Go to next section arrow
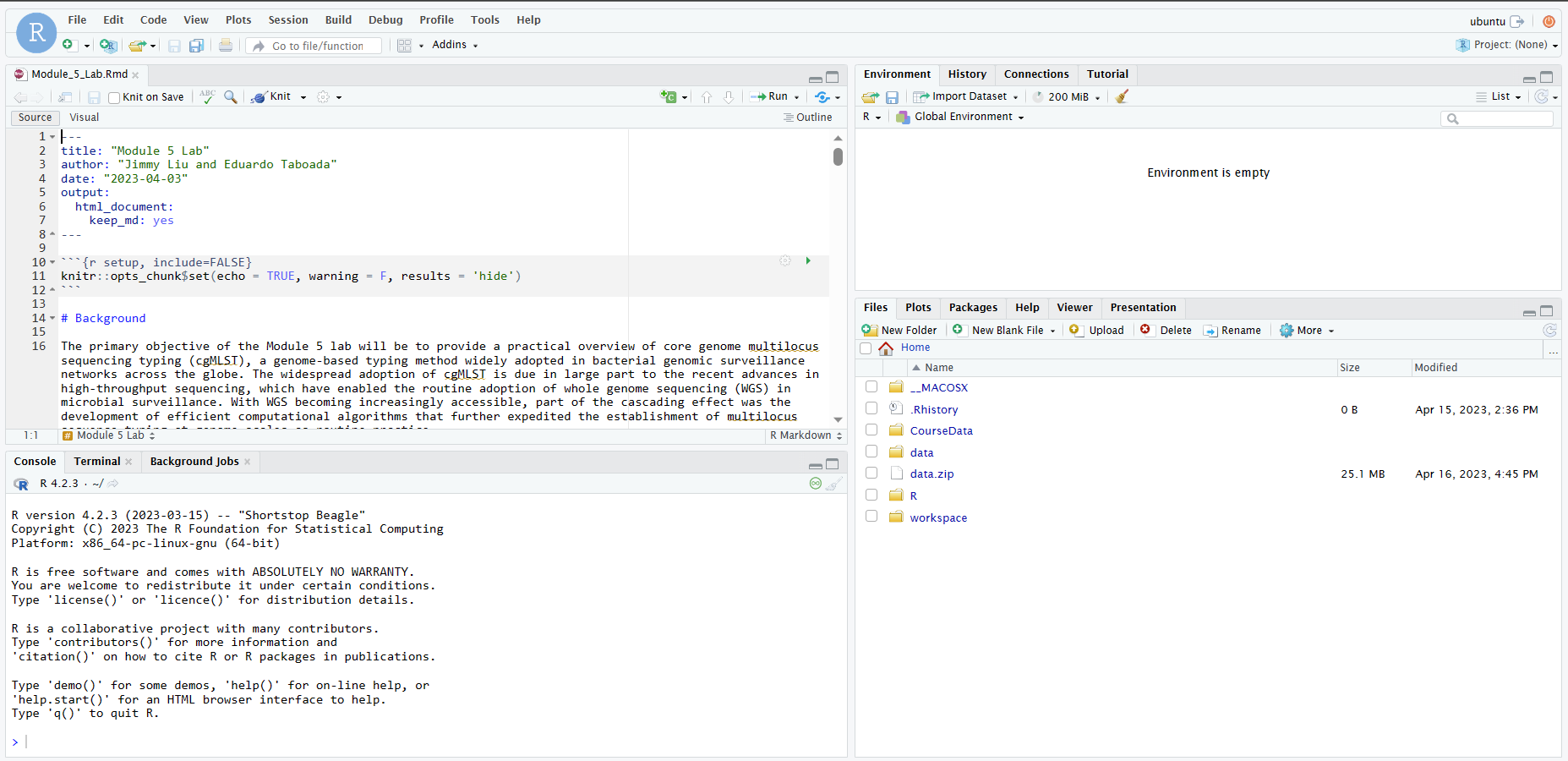Screen dimensions: 1568x761 coord(729,96)
